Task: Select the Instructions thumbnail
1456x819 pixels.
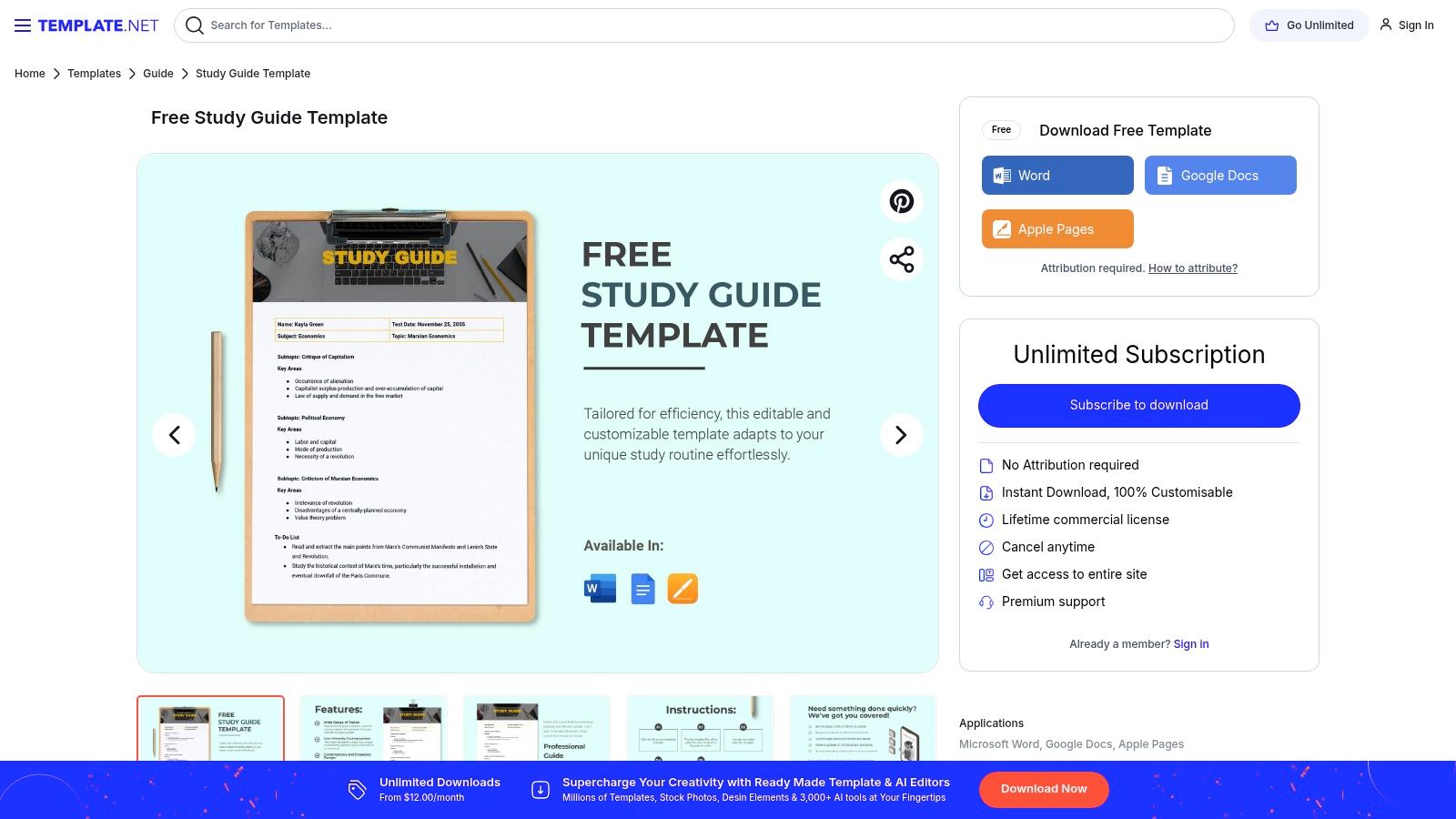Action: point(701,728)
